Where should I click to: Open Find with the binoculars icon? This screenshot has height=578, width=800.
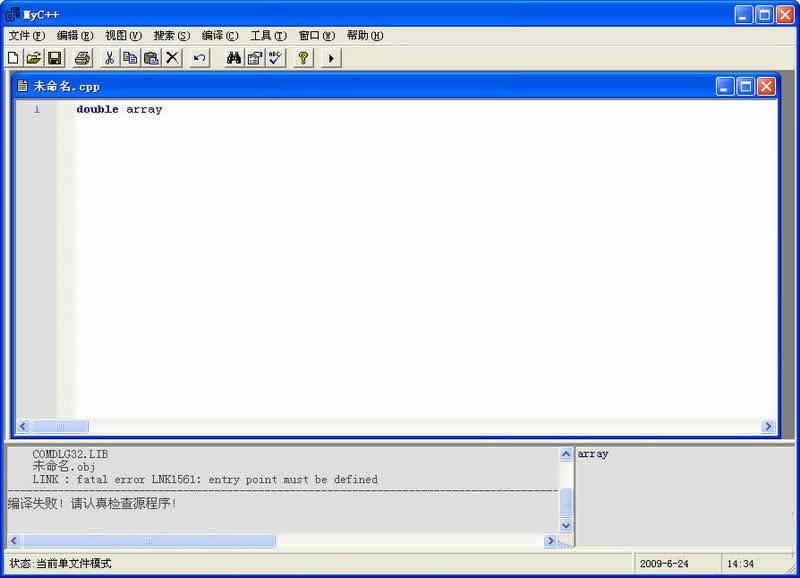point(234,58)
